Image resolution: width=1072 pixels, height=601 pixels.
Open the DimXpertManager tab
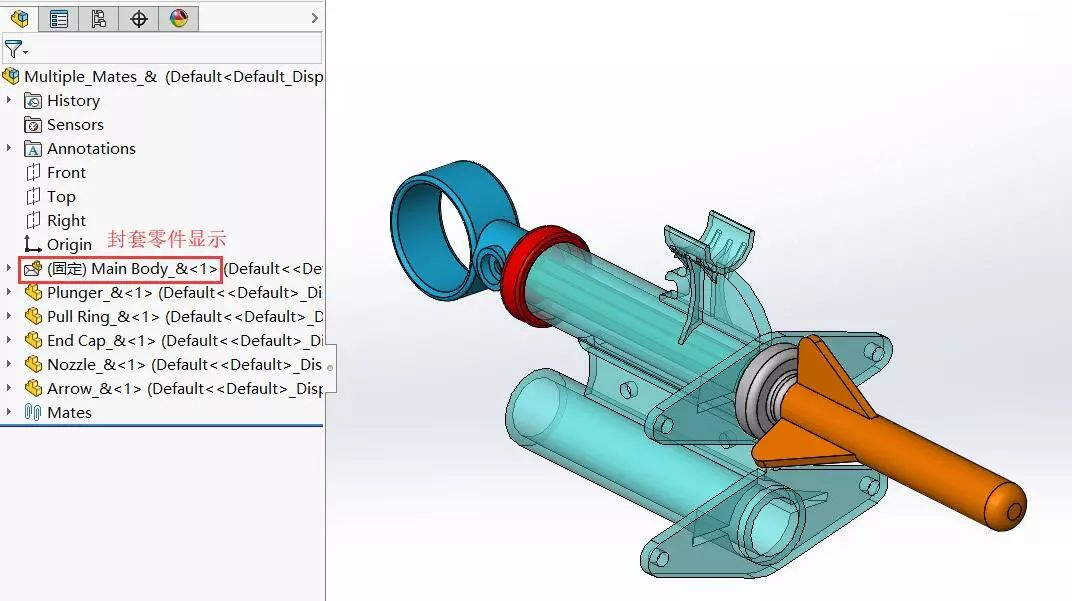pos(138,18)
